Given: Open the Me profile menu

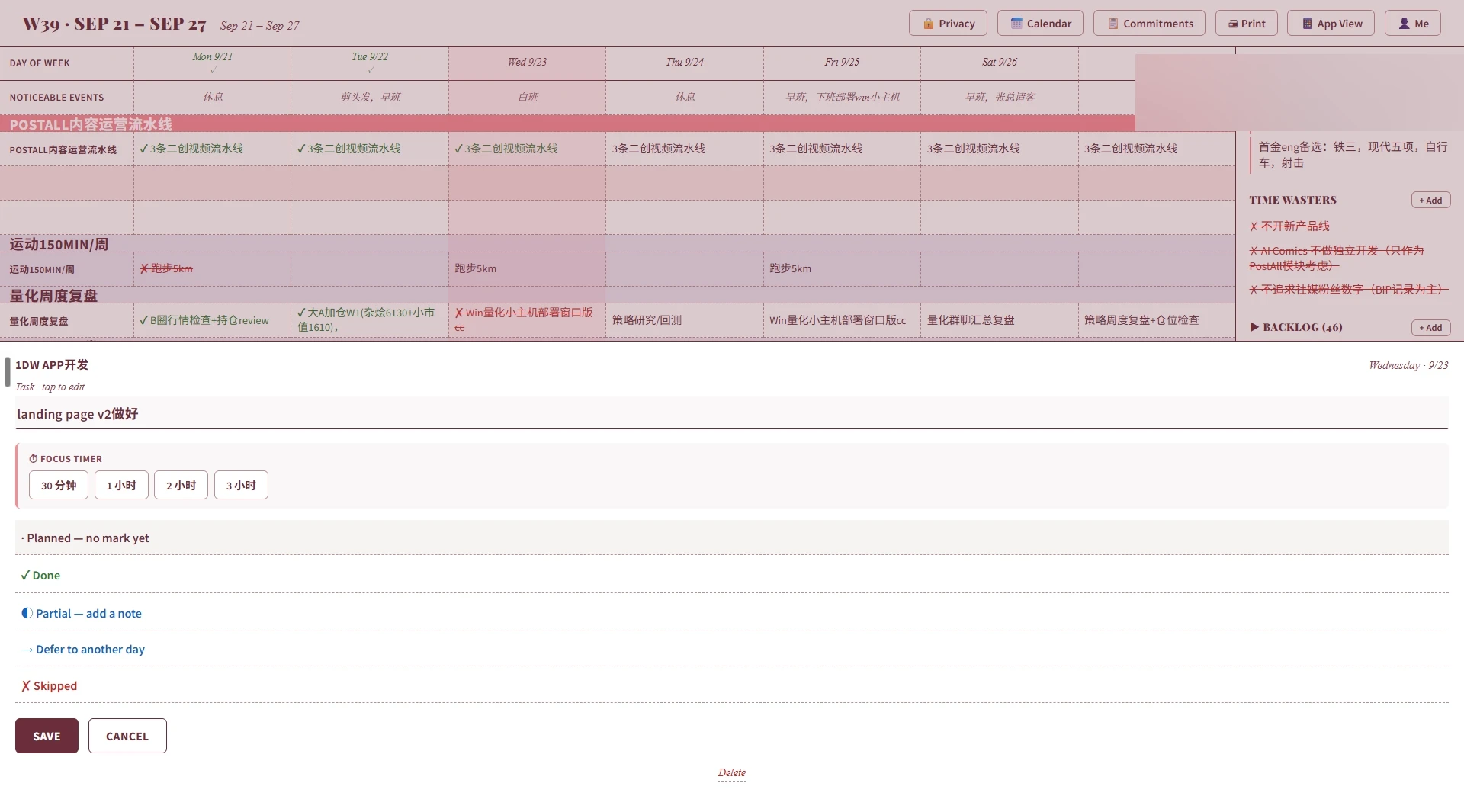Looking at the screenshot, I should pos(1413,23).
